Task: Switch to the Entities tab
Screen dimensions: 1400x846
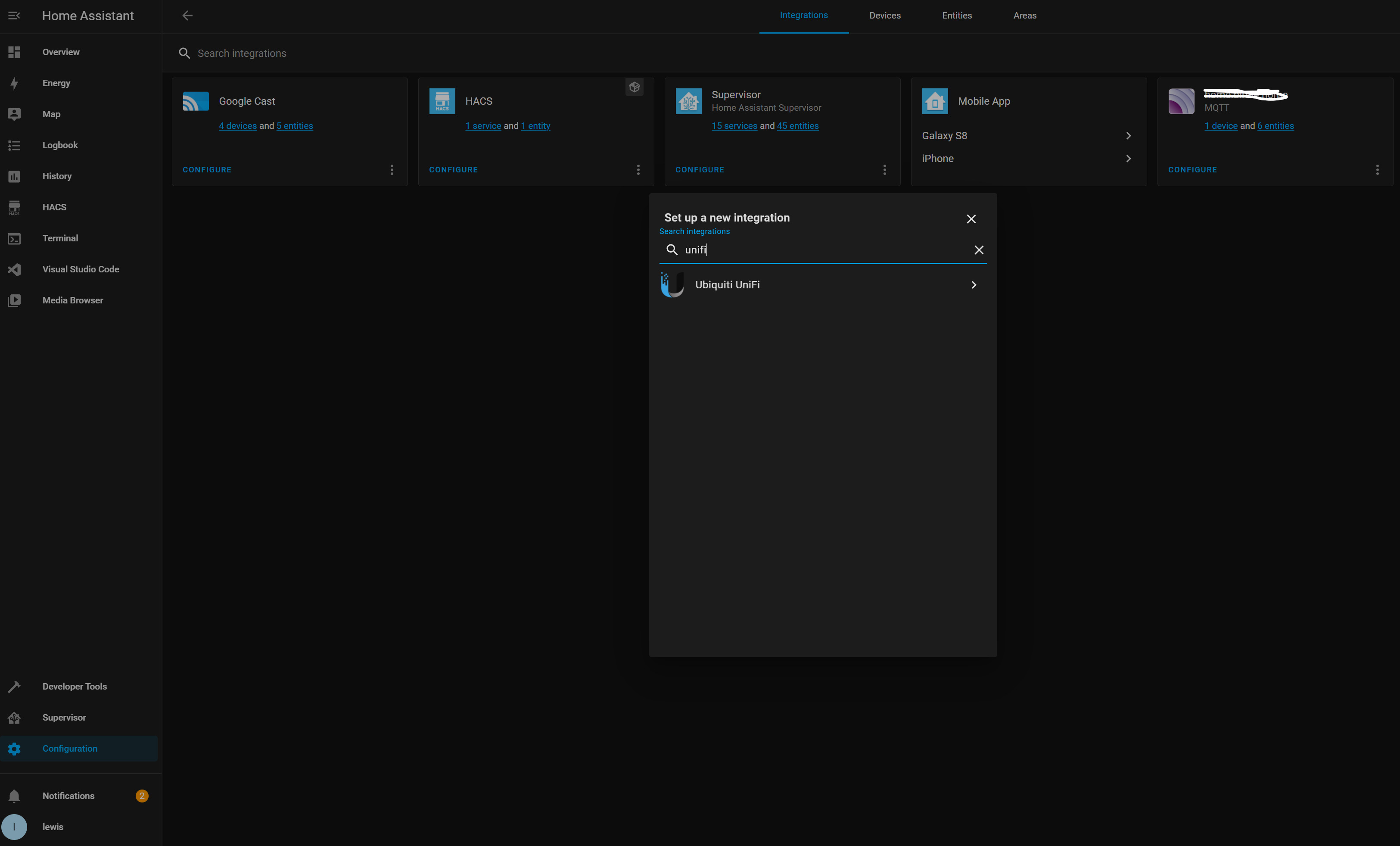Action: 957,16
